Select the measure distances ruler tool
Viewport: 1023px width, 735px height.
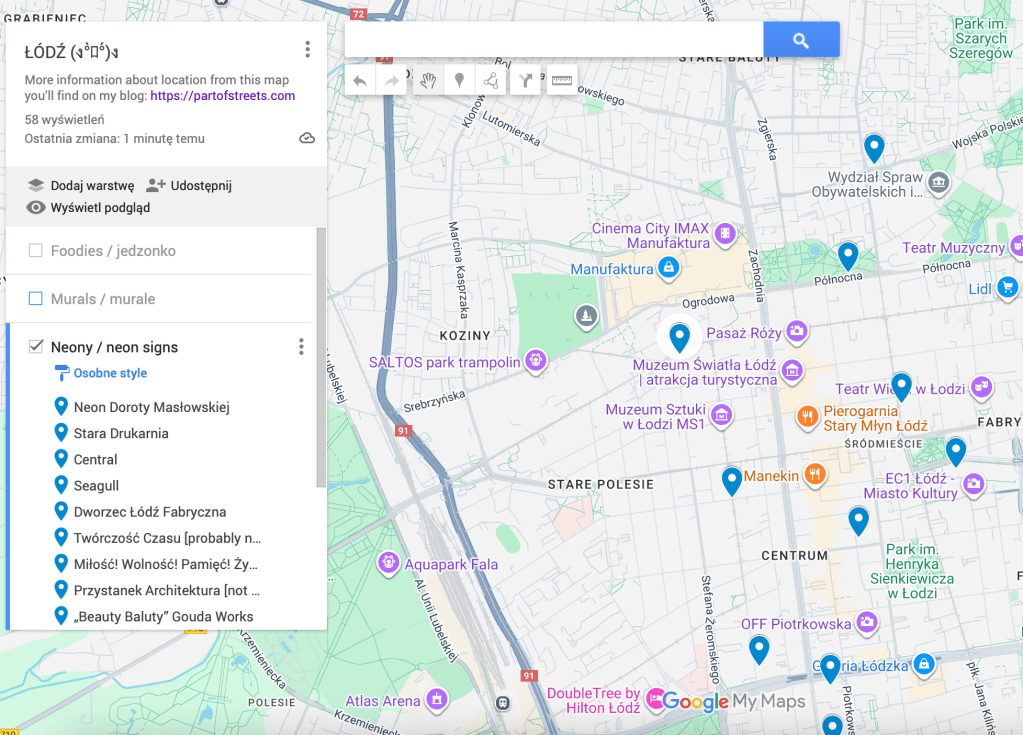561,81
